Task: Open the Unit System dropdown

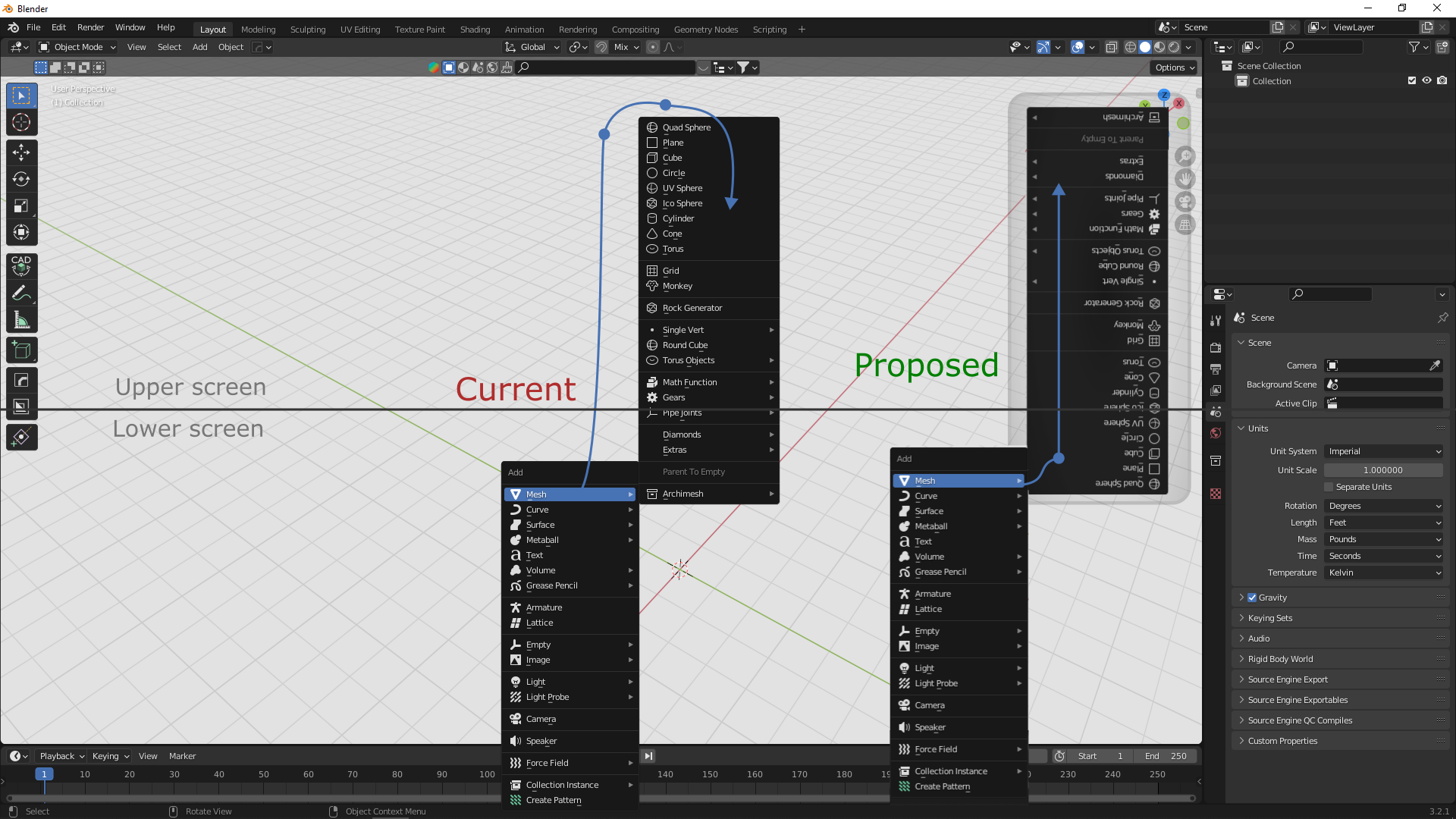Action: coord(1383,451)
